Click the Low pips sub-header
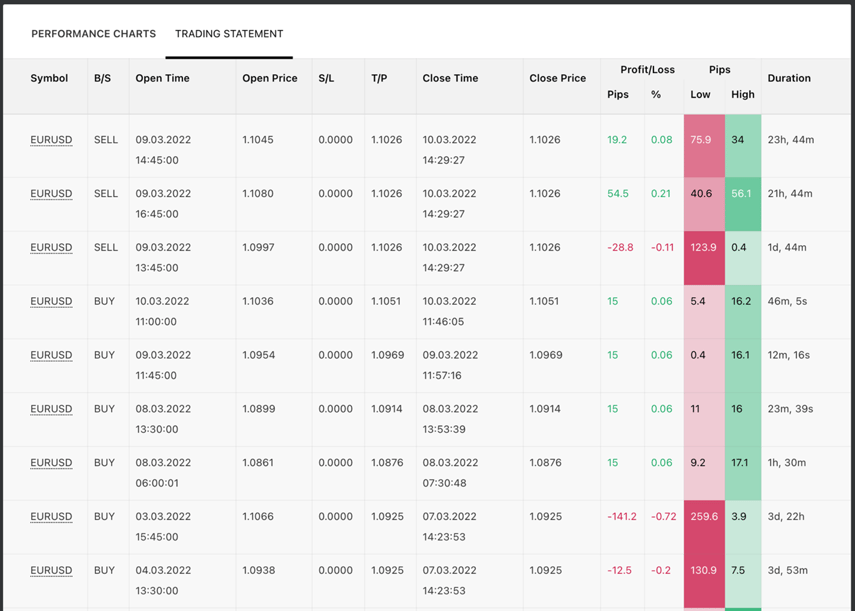Viewport: 855px width, 611px height. click(x=700, y=95)
